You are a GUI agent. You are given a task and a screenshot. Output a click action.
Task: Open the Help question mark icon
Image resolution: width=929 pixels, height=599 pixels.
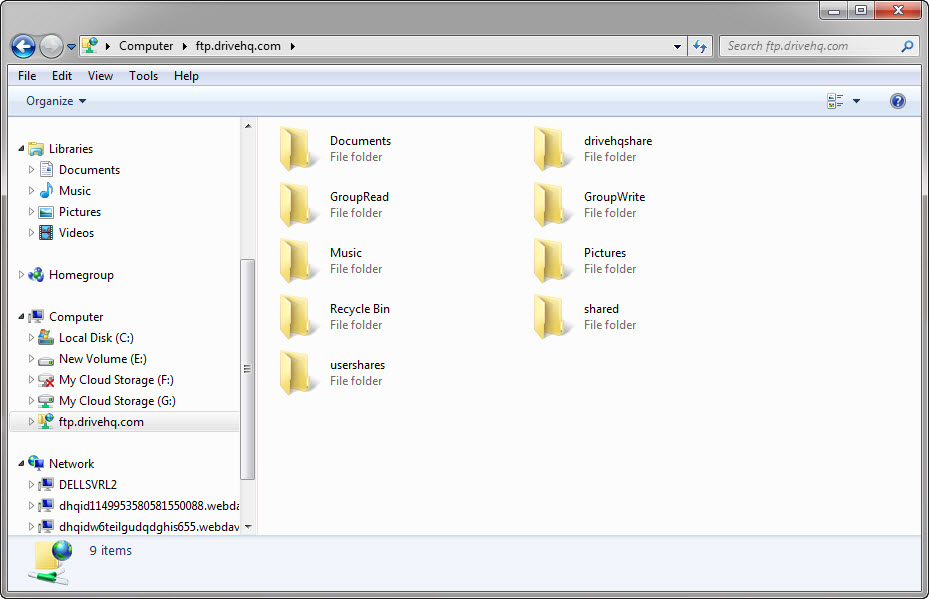[x=897, y=101]
